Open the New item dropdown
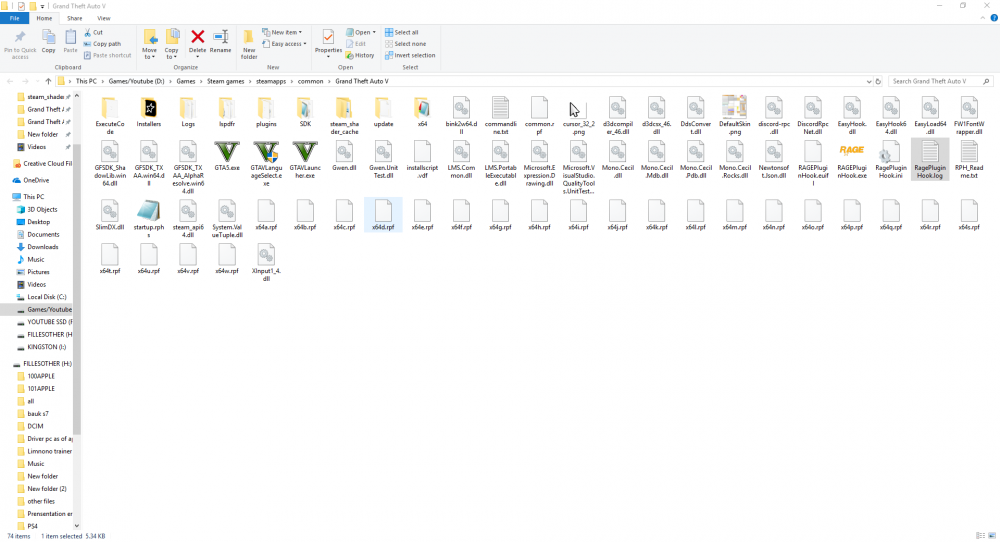The height and width of the screenshot is (542, 1000). pyautogui.click(x=285, y=32)
